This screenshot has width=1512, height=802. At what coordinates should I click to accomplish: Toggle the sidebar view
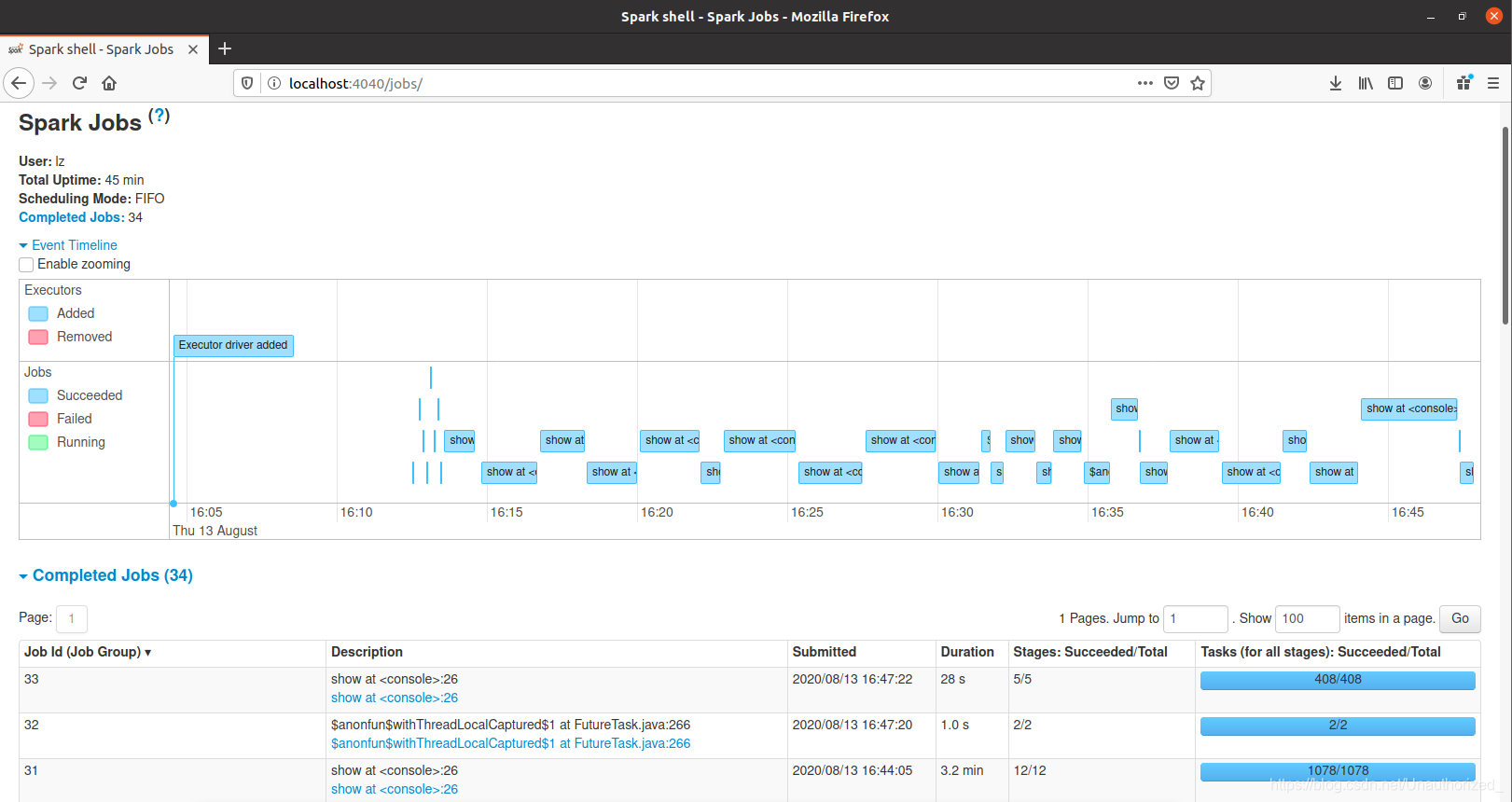[1395, 83]
